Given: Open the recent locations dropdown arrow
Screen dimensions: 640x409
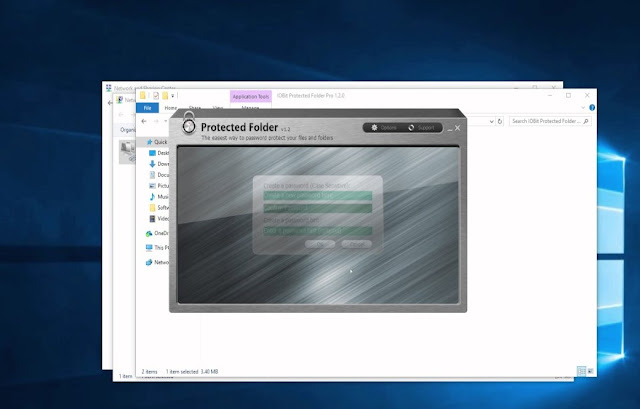Looking at the screenshot, I should pos(165,121).
